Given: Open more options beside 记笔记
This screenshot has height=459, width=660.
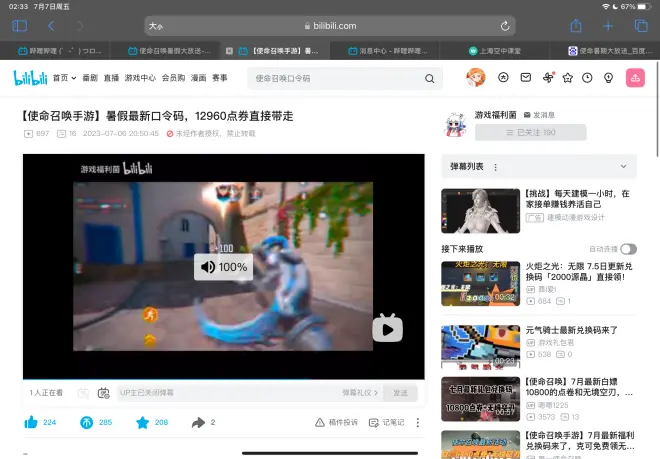Looking at the screenshot, I should click(418, 422).
